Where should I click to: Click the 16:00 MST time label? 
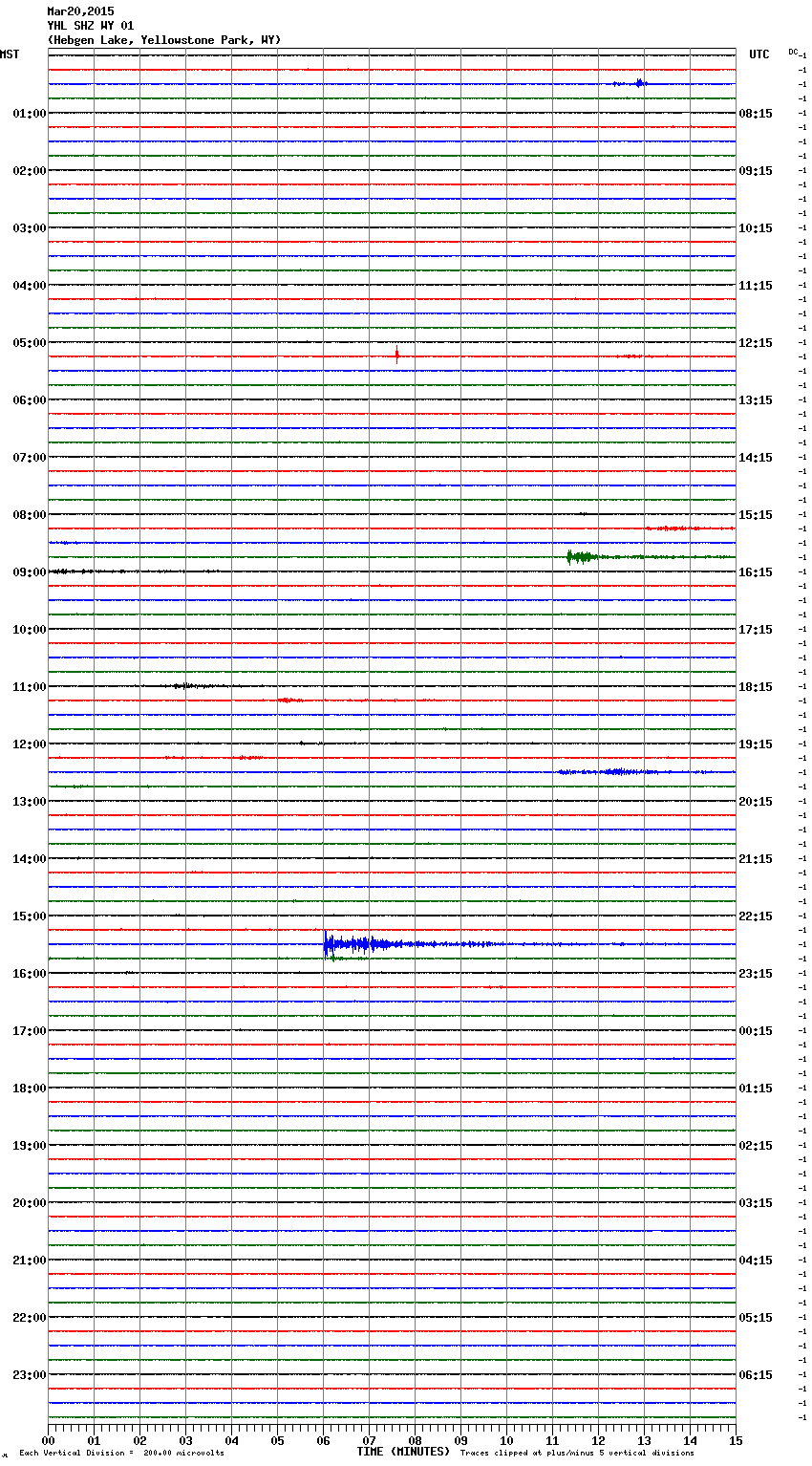pyautogui.click(x=30, y=974)
